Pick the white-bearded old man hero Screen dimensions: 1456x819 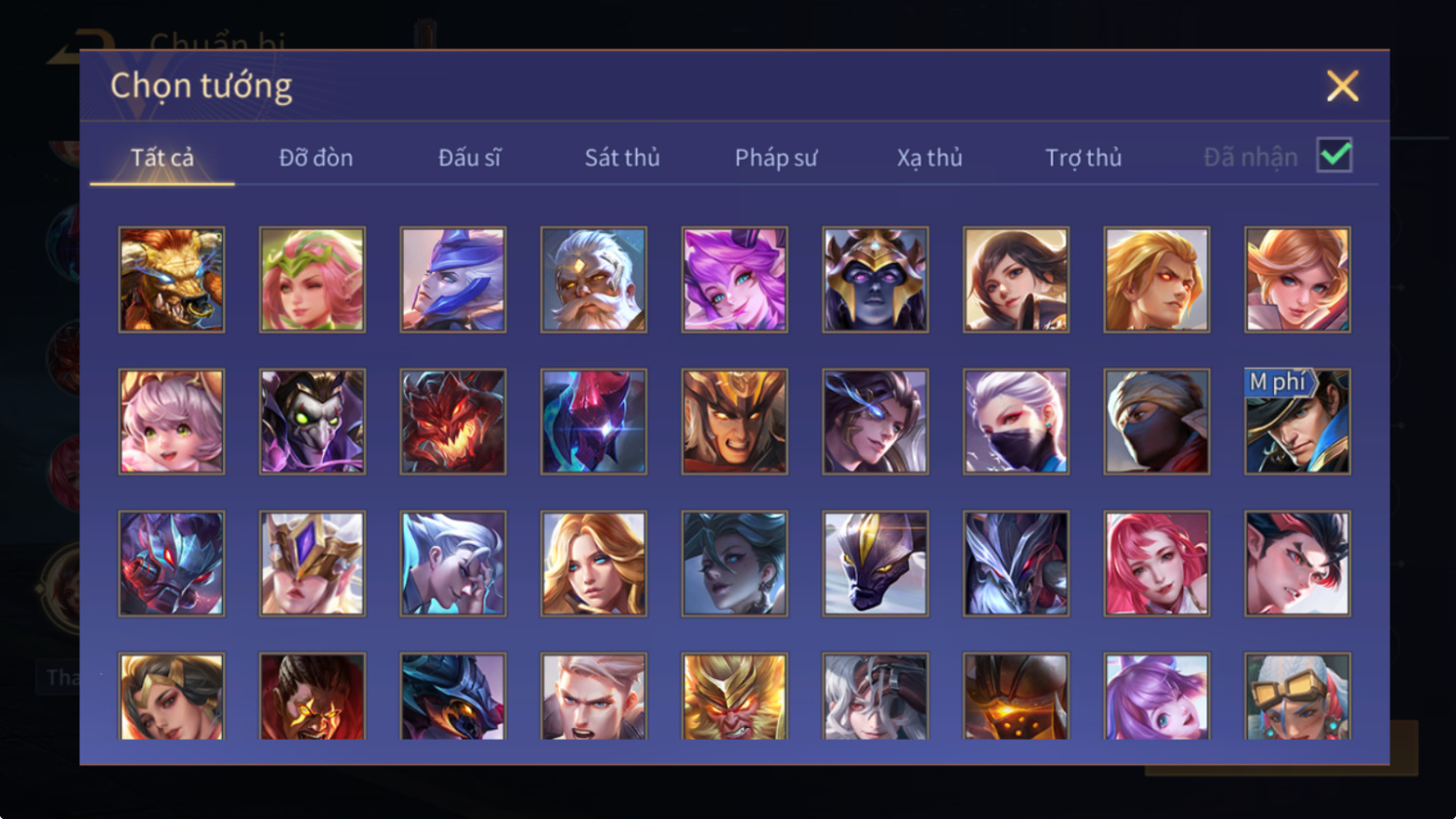click(x=593, y=280)
